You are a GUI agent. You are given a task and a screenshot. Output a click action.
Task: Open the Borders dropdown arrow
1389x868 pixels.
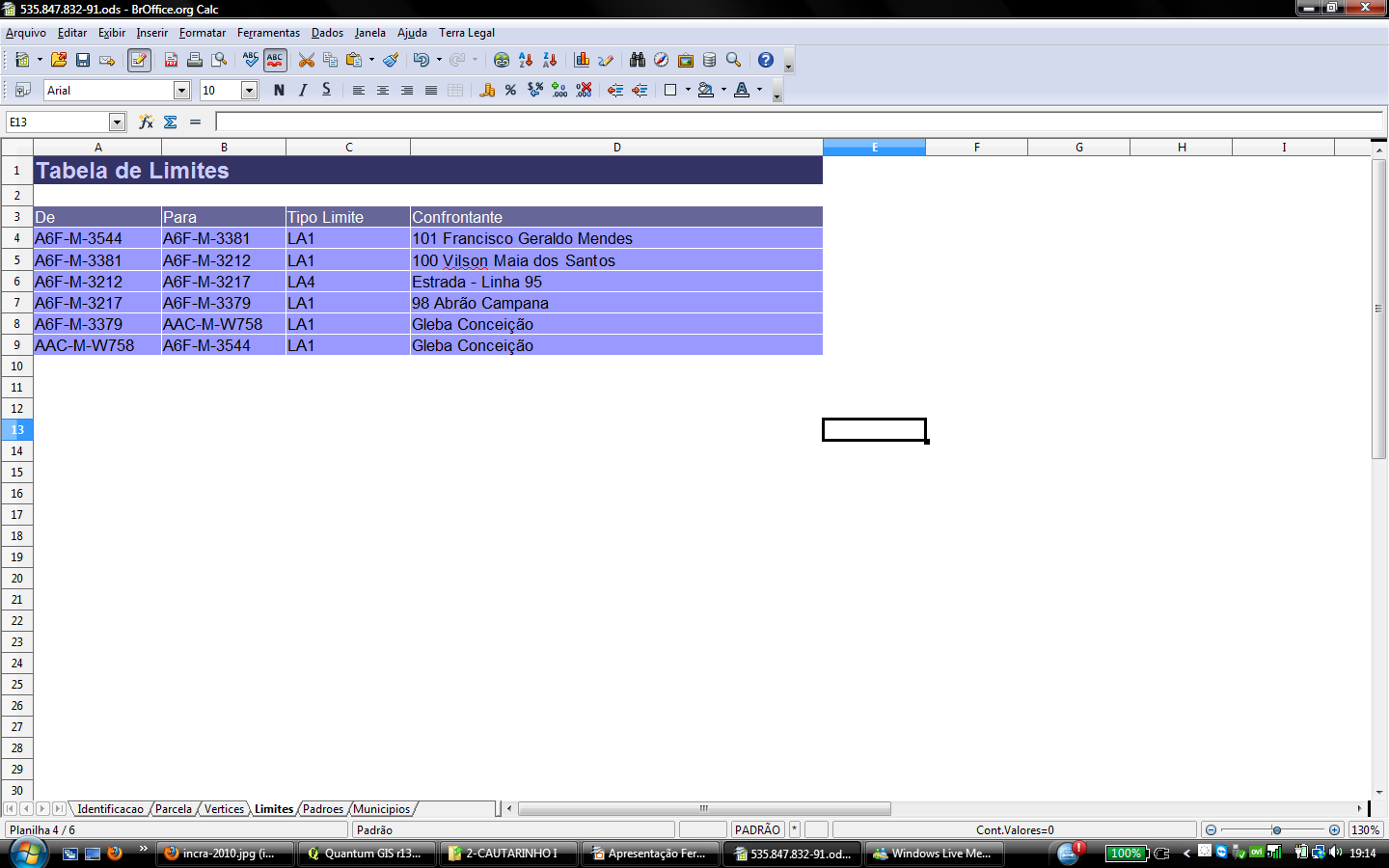click(x=688, y=90)
